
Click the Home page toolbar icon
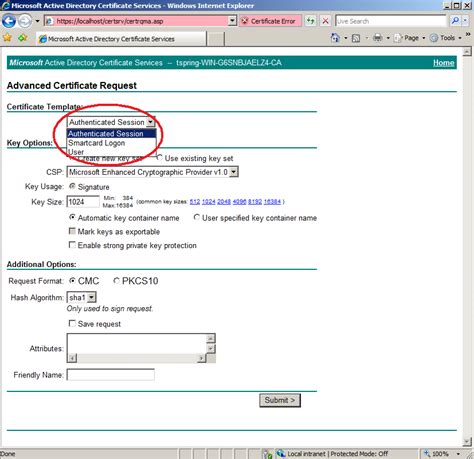click(335, 38)
